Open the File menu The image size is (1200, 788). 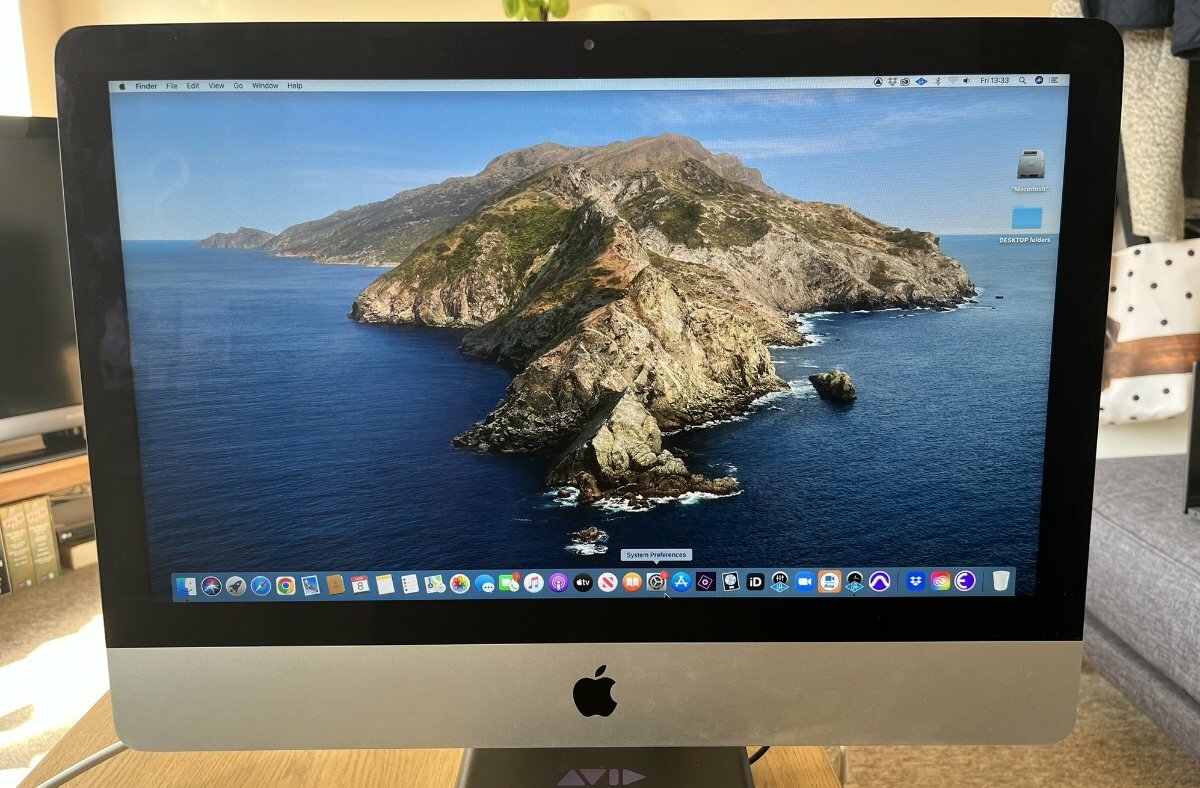pos(172,86)
